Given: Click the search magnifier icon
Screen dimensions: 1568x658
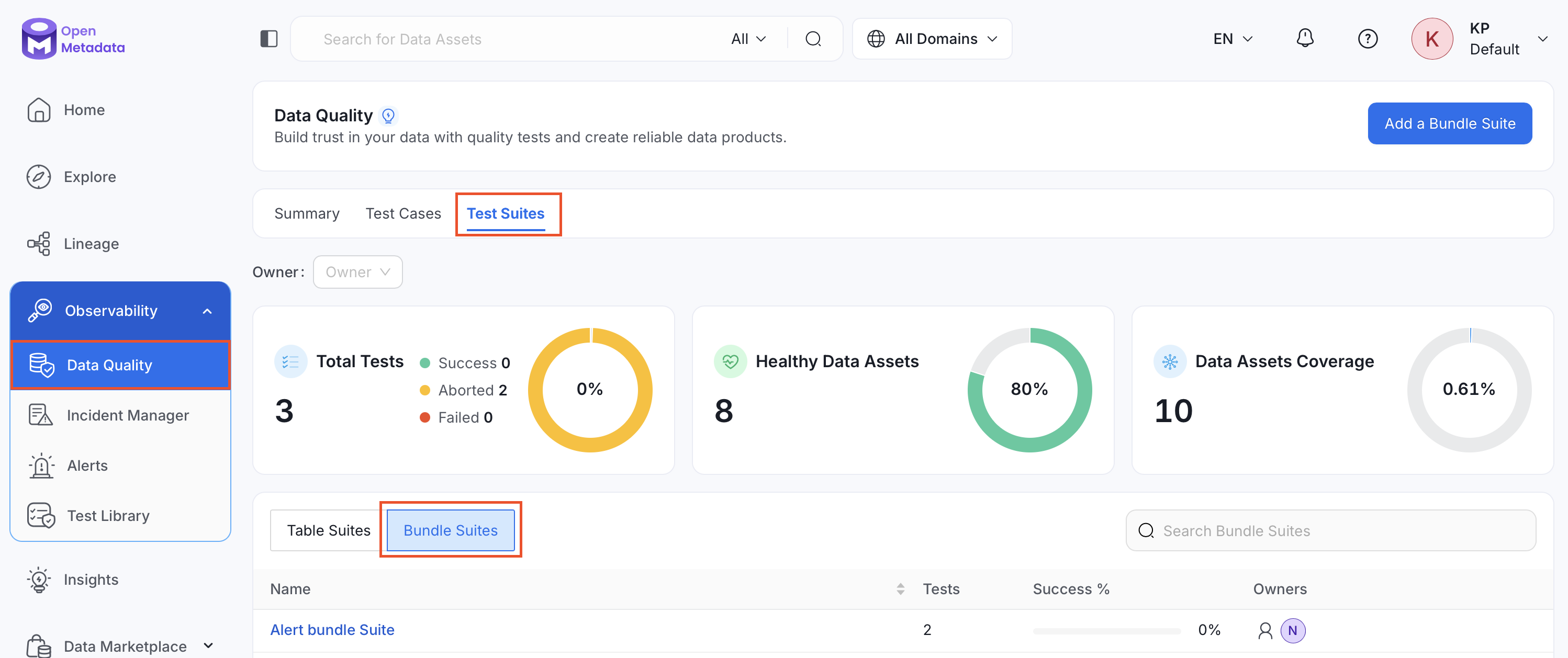Looking at the screenshot, I should tap(813, 39).
